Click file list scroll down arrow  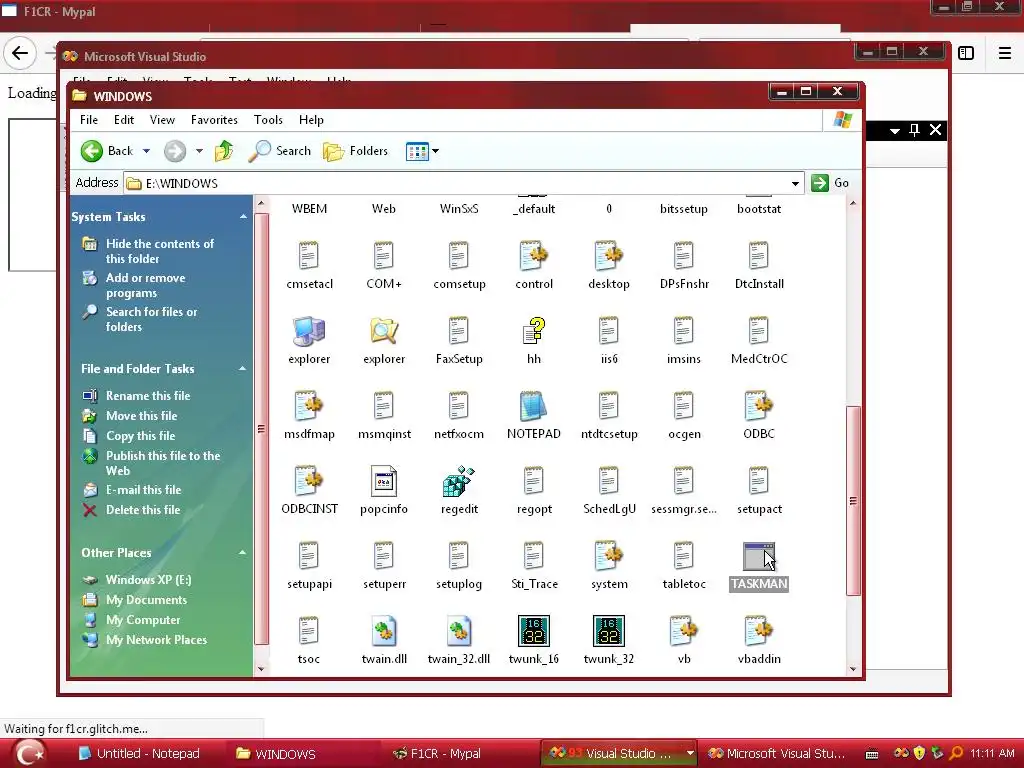(853, 669)
